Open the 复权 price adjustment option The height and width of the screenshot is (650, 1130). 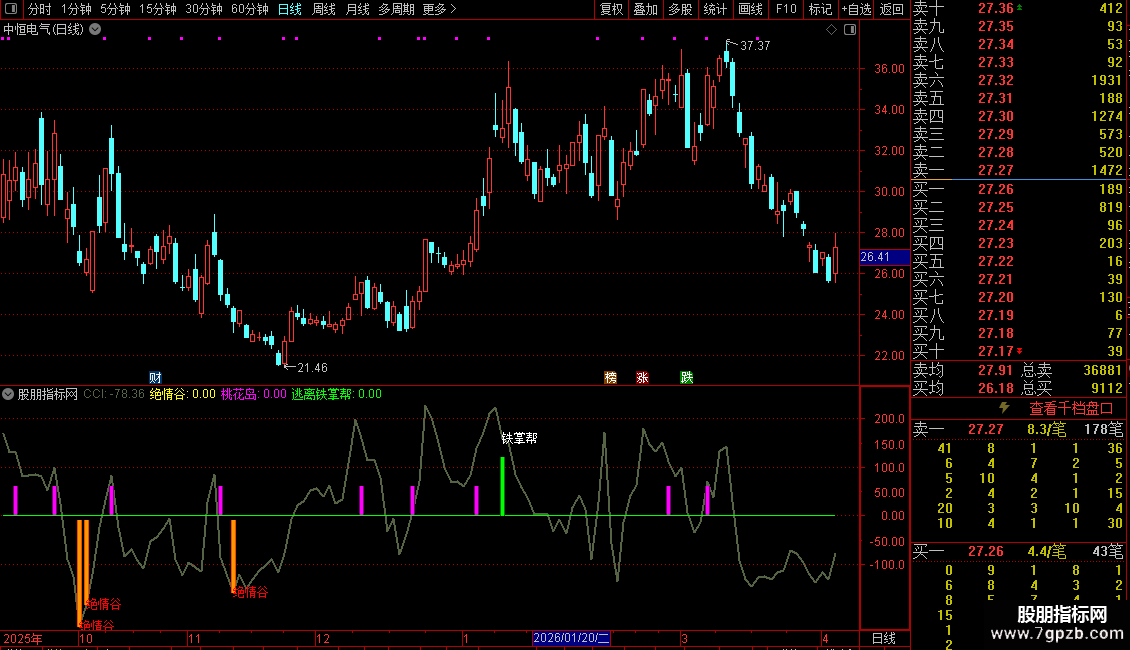click(612, 9)
